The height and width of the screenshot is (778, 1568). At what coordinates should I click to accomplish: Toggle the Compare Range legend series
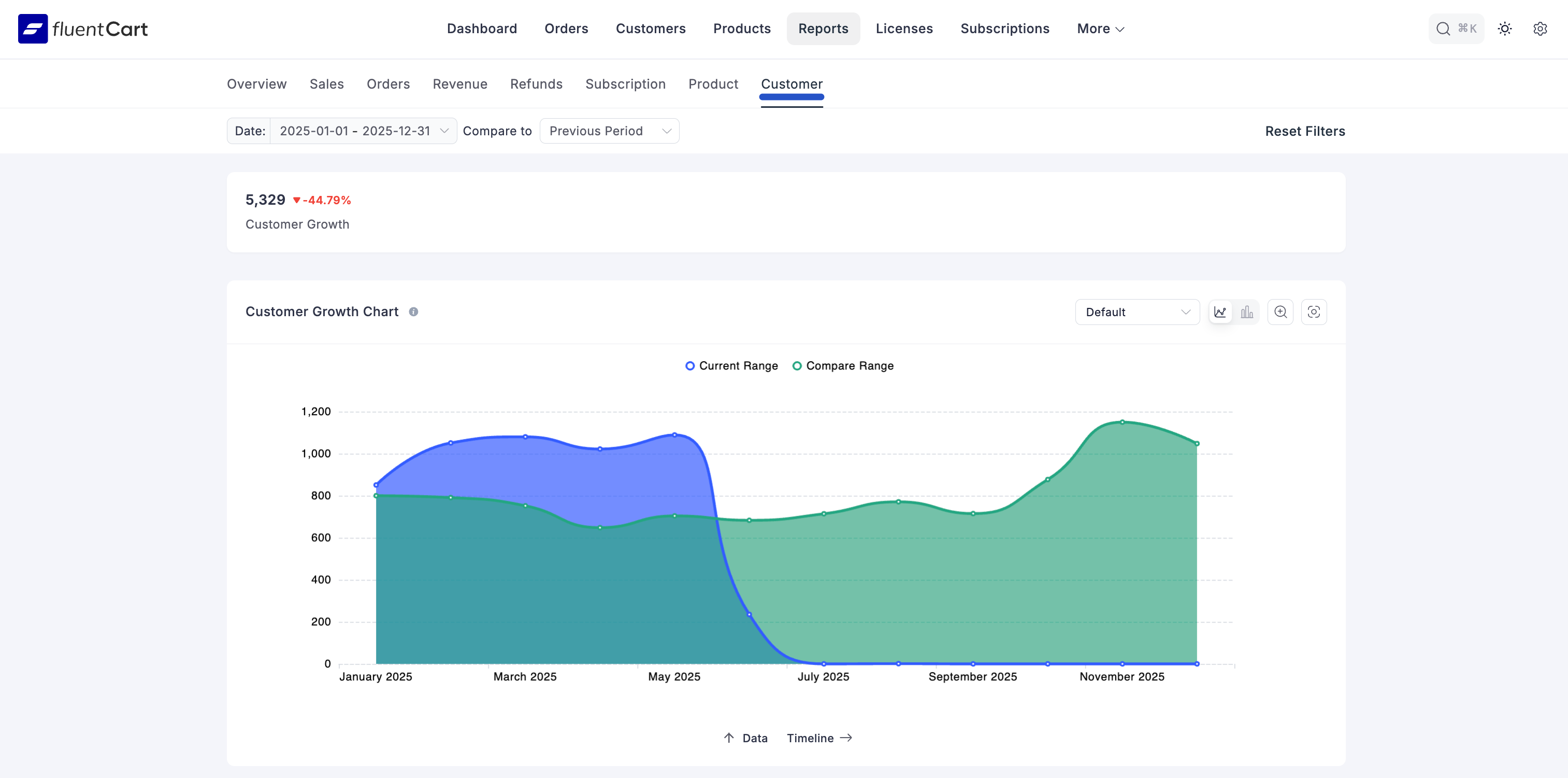(x=842, y=365)
